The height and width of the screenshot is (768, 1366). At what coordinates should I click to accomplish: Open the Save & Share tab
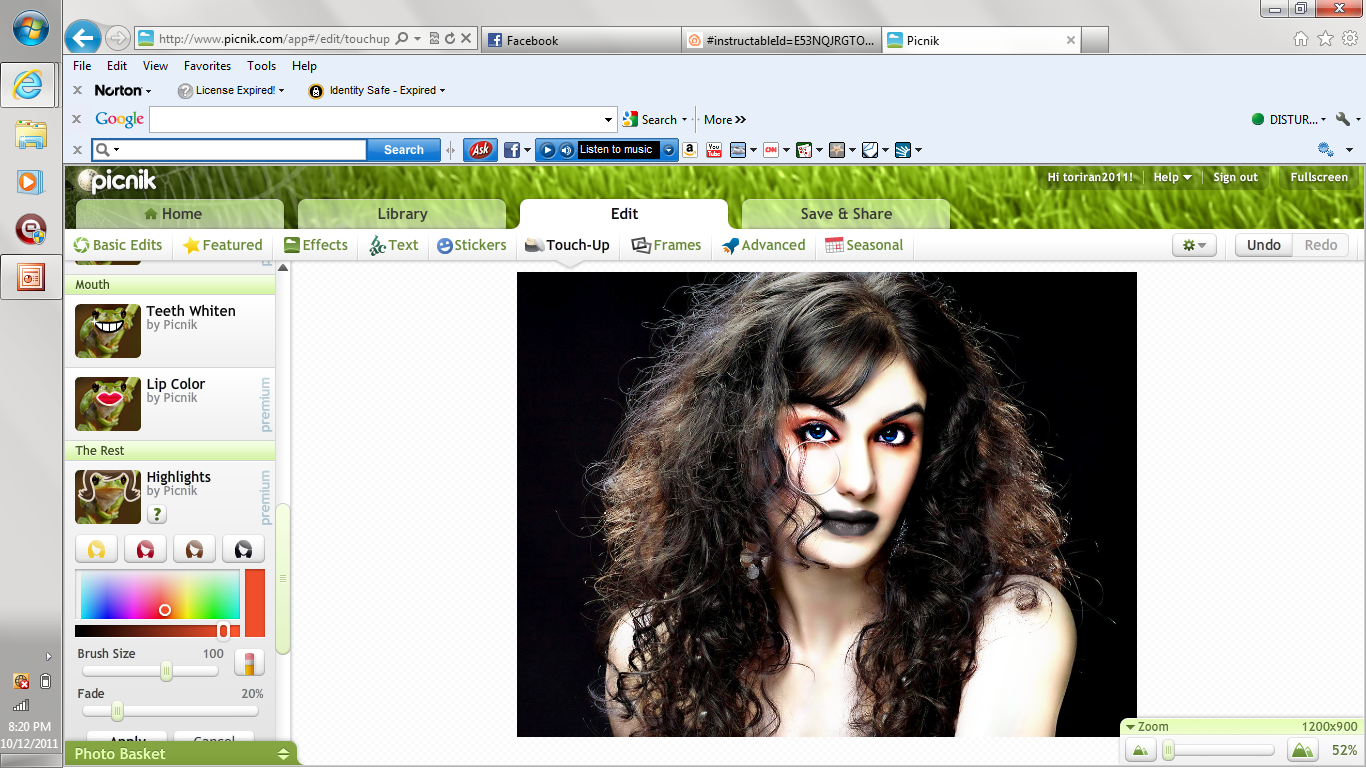click(846, 214)
